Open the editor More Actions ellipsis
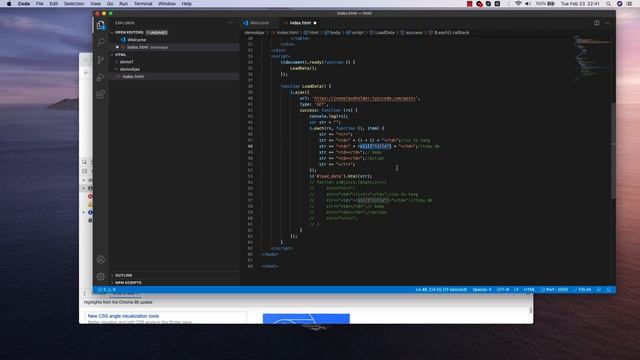This screenshot has width=640, height=360. pos(607,23)
